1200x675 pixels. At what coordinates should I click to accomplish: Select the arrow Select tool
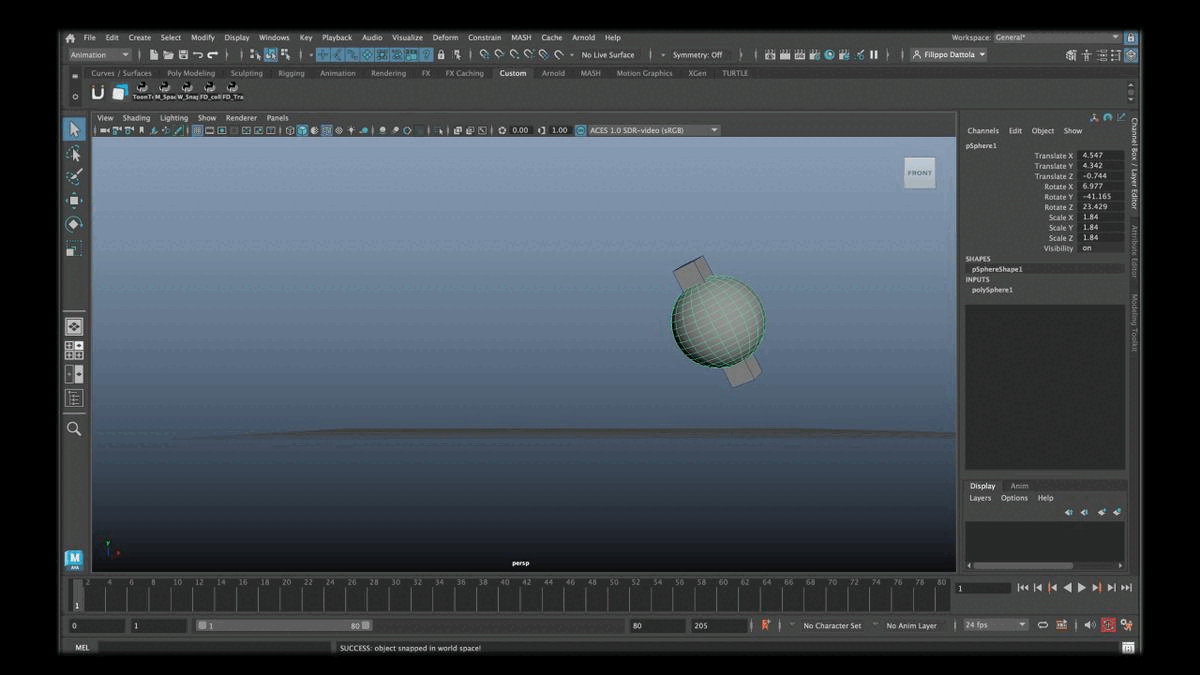pos(74,129)
